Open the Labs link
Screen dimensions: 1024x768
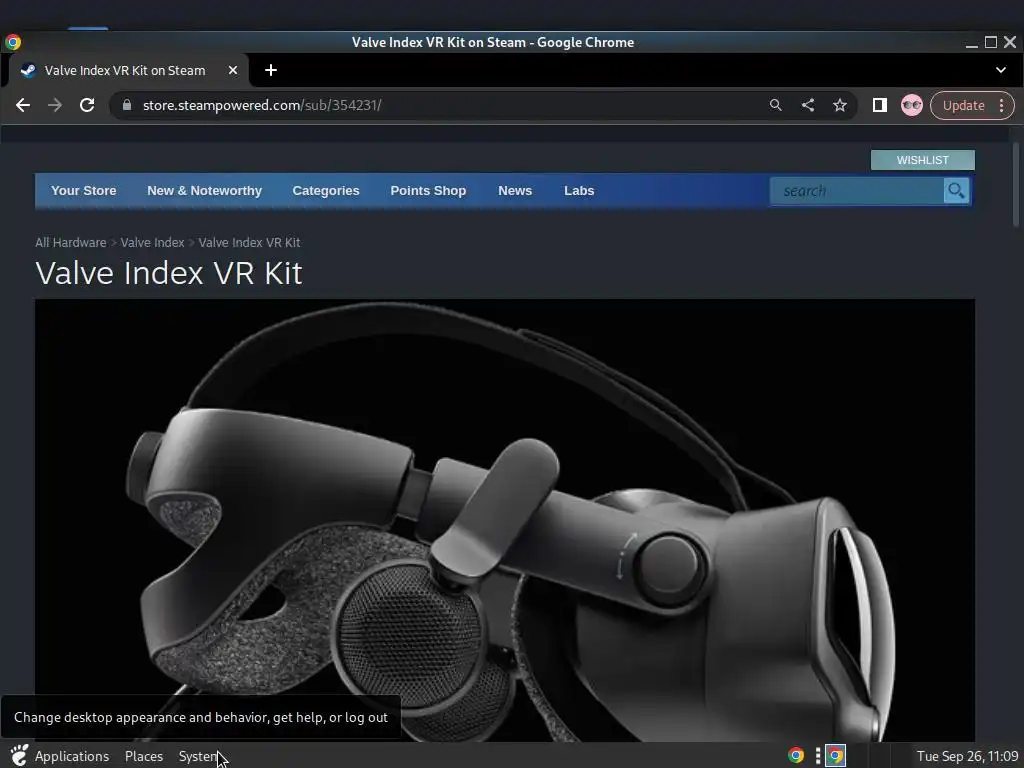(x=579, y=191)
